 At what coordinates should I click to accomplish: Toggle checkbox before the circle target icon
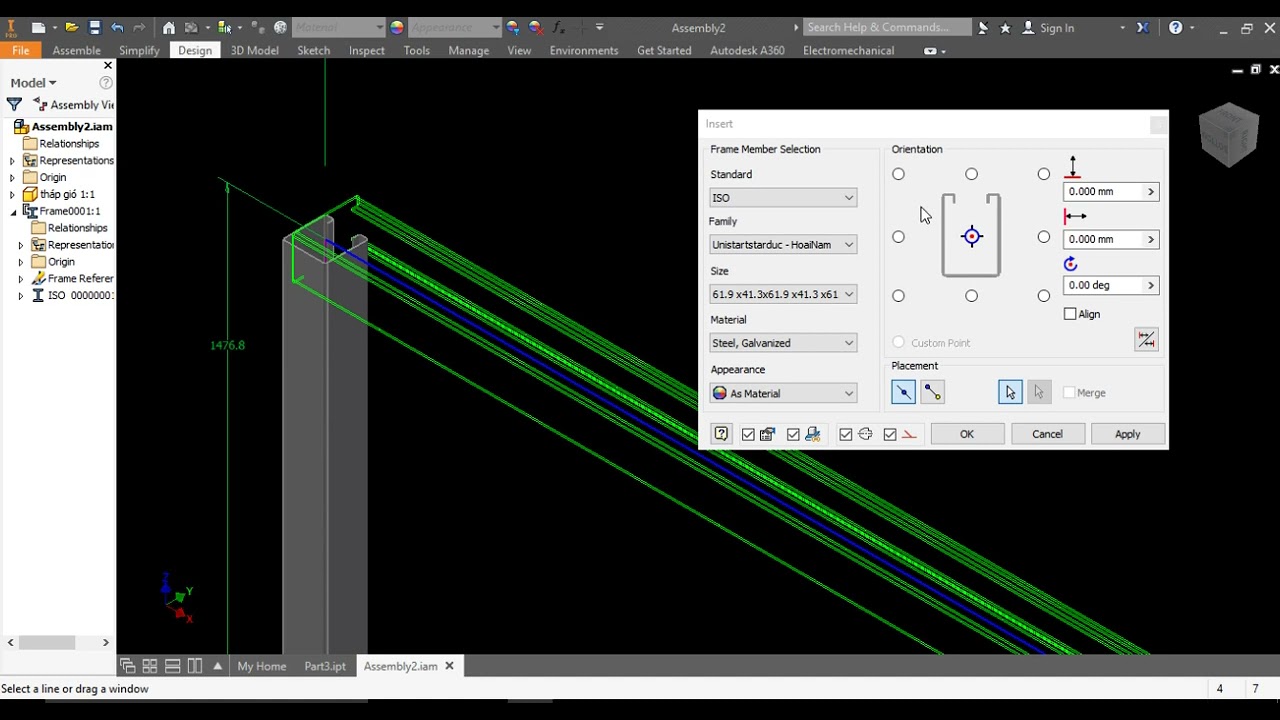pos(846,435)
